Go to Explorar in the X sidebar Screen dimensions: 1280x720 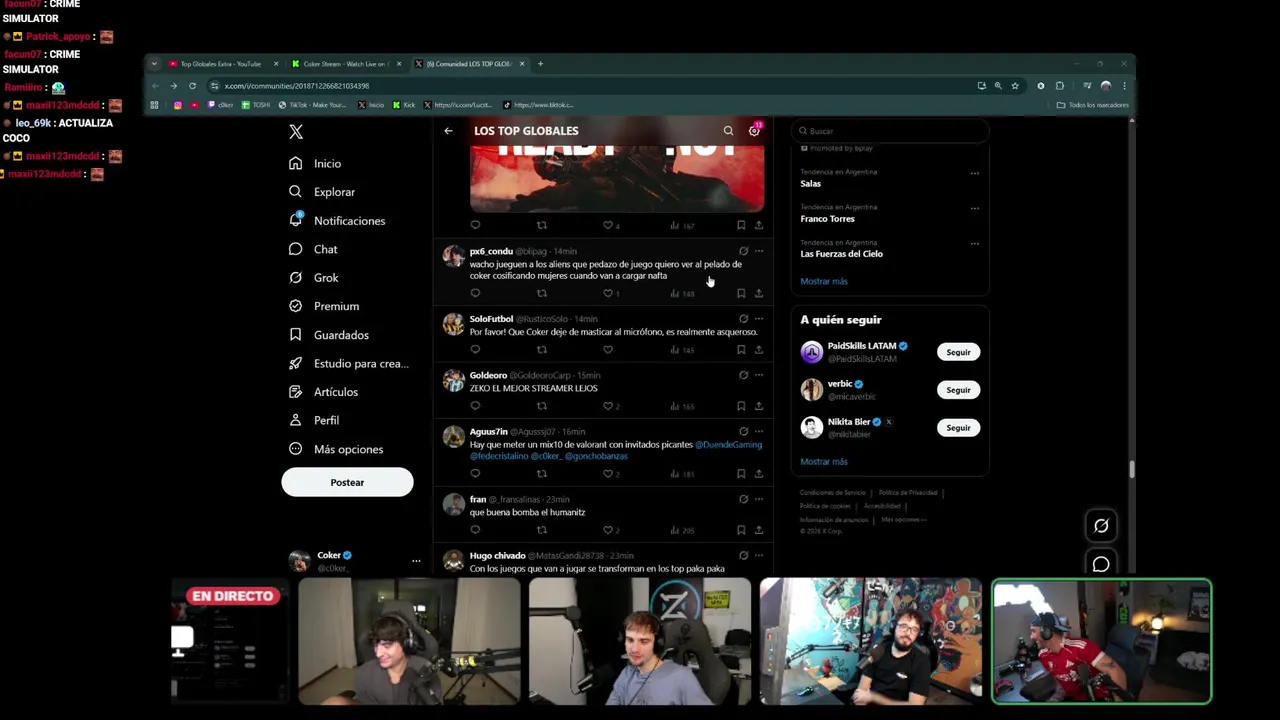(322, 192)
